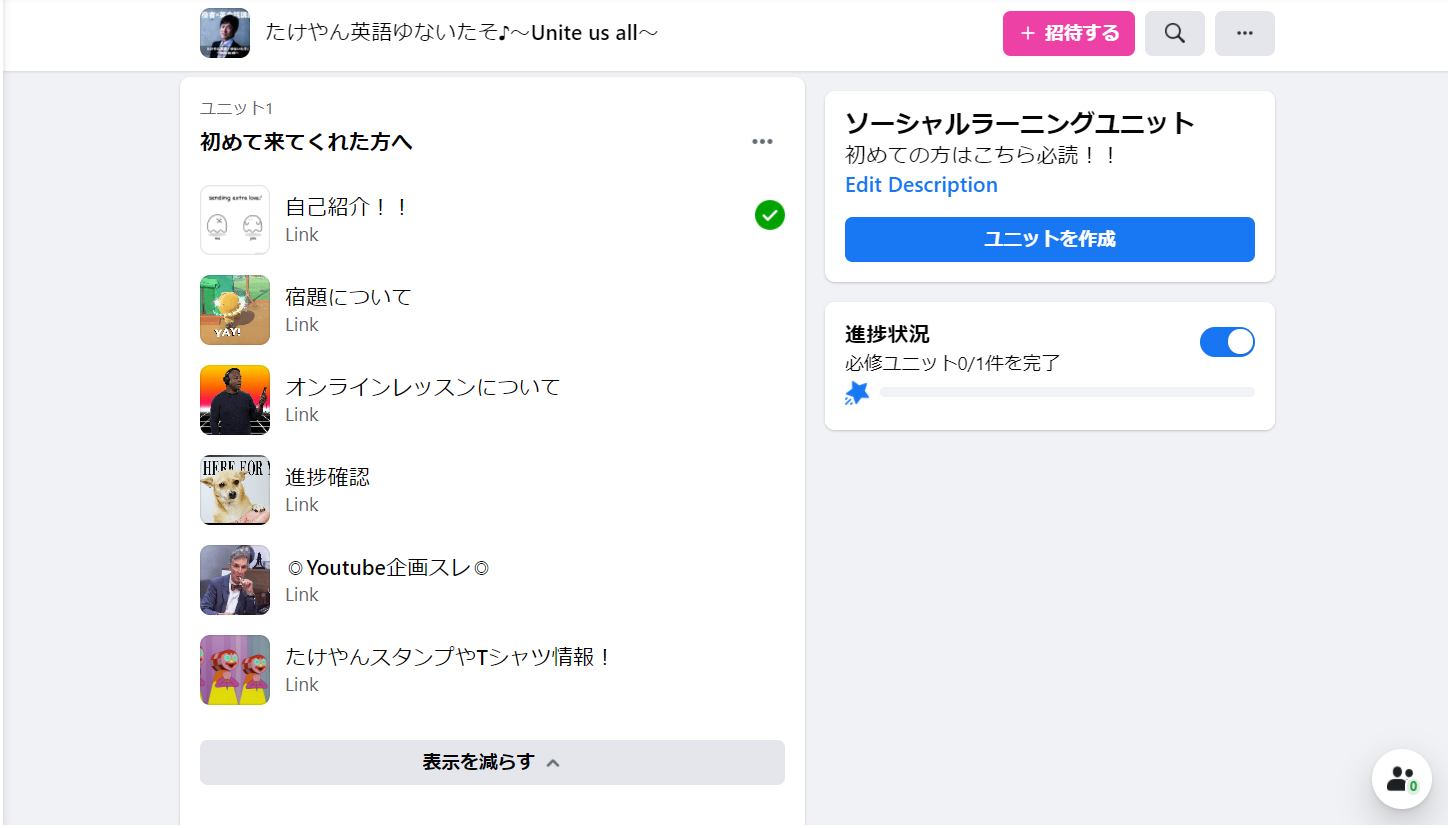Click the chevron next to 表示を減らす
Screen dimensions: 1448x828
click(553, 762)
